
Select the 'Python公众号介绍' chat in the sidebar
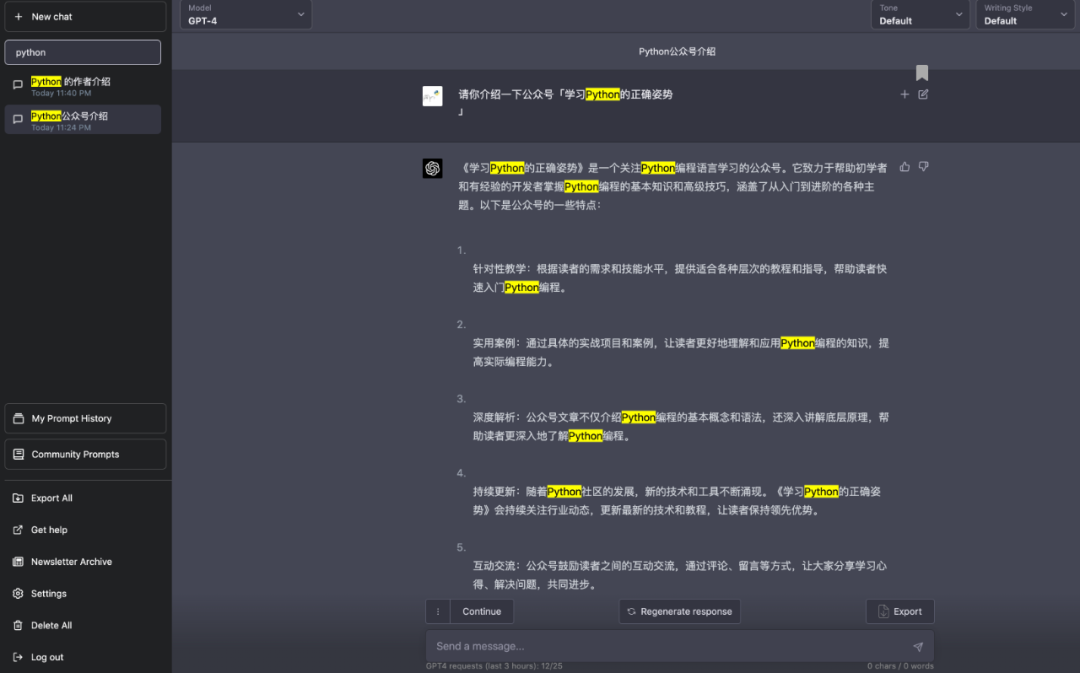click(x=83, y=119)
